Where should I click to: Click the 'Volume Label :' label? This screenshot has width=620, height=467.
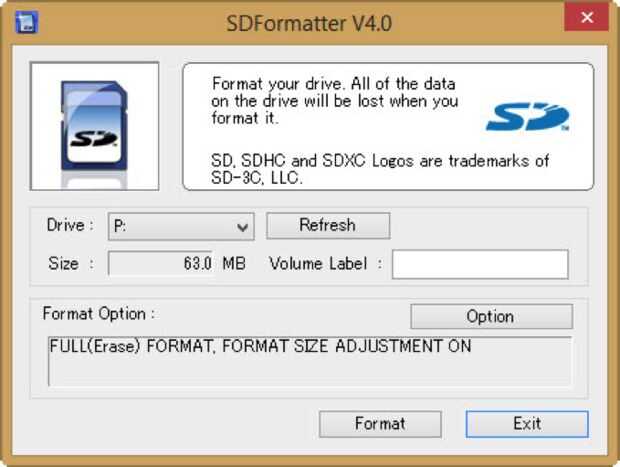click(x=326, y=264)
